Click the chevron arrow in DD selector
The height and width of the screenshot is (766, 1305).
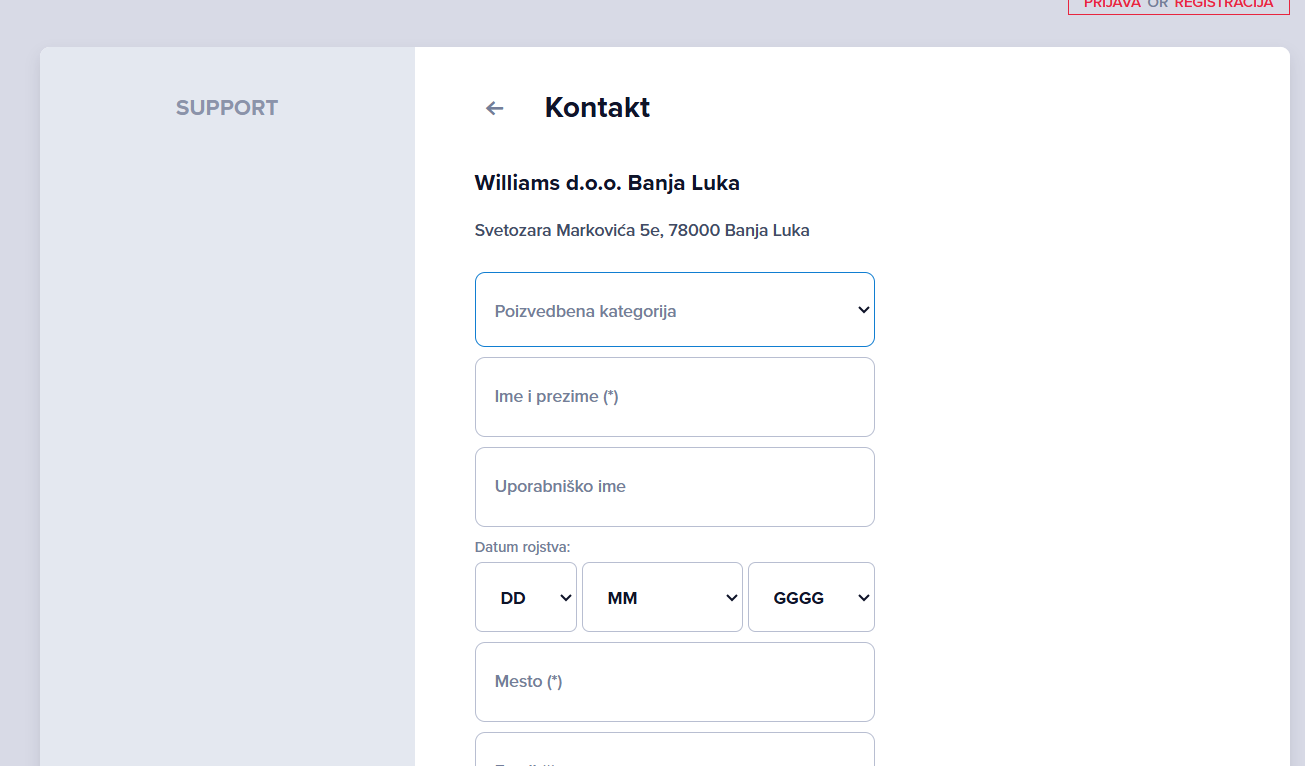coord(565,598)
